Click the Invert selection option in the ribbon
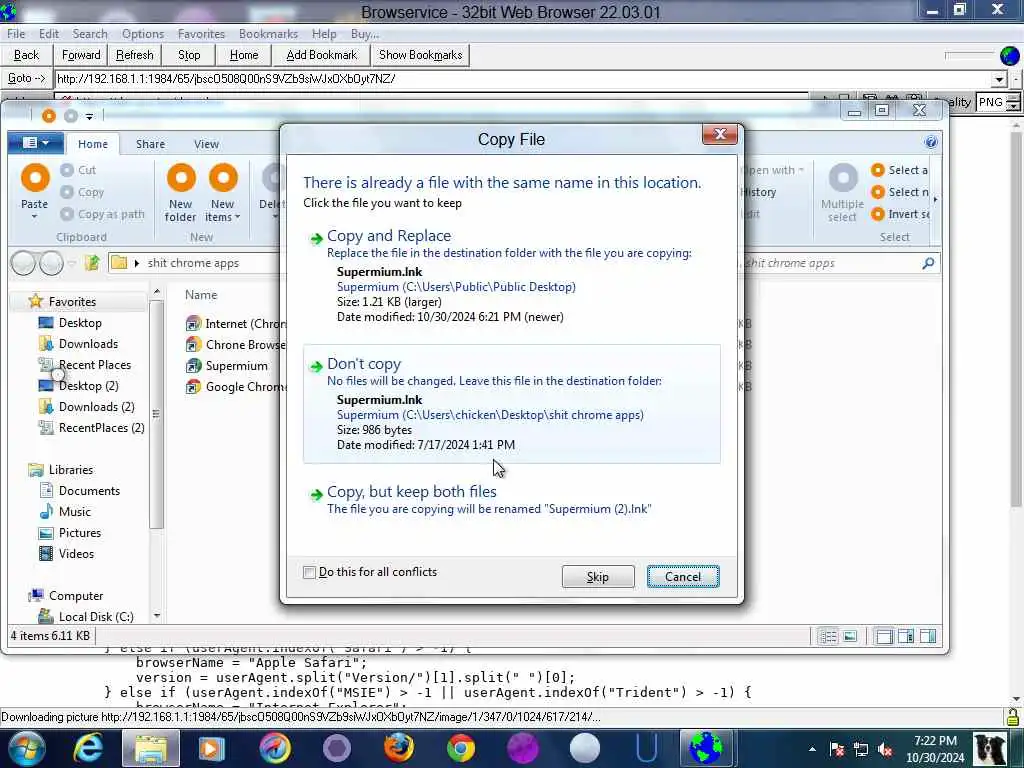This screenshot has width=1024, height=768. (x=901, y=214)
